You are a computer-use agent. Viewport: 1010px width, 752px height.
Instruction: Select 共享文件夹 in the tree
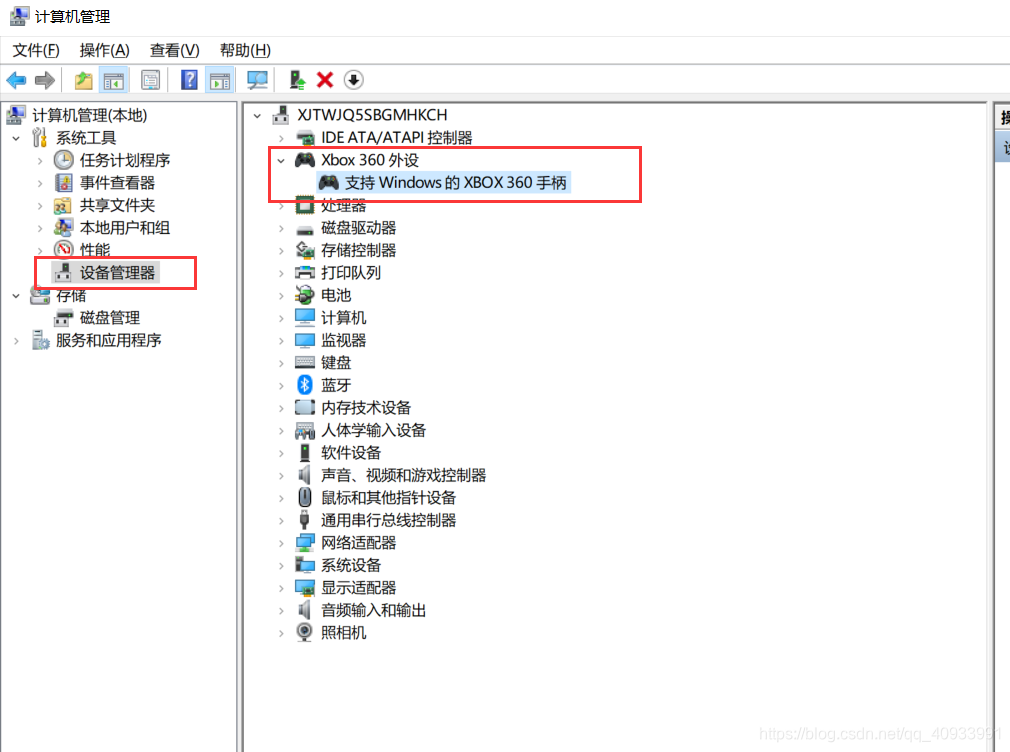click(117, 206)
